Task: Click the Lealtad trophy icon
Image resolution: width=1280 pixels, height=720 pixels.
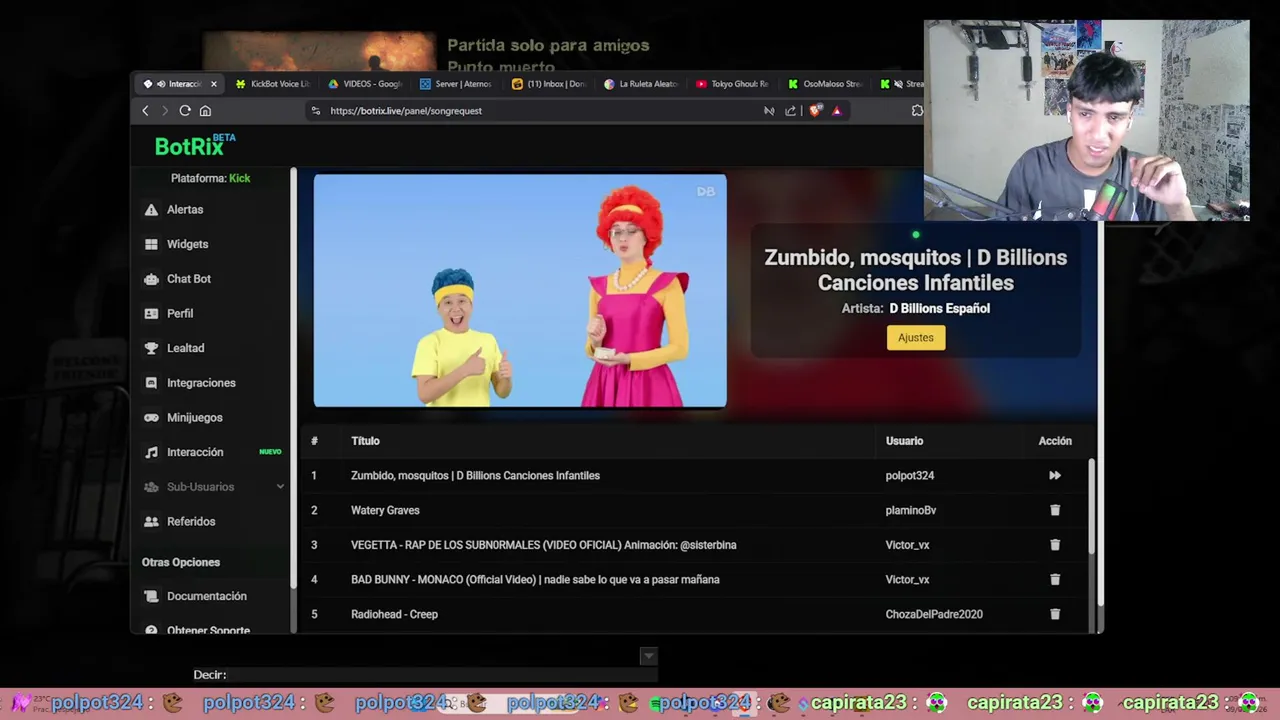Action: click(151, 348)
